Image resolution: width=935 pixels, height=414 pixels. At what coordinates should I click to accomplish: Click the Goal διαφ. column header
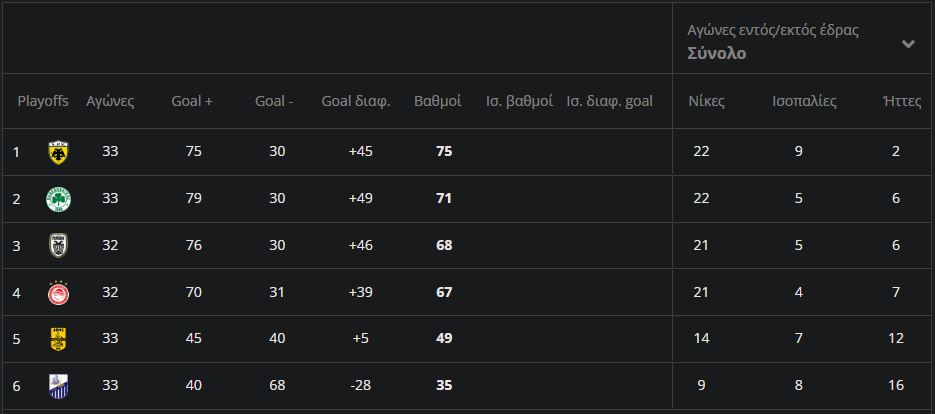[356, 101]
